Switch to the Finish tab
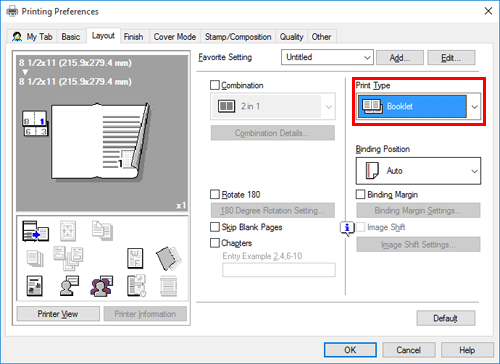Image resolution: width=500 pixels, height=364 pixels. tap(133, 37)
